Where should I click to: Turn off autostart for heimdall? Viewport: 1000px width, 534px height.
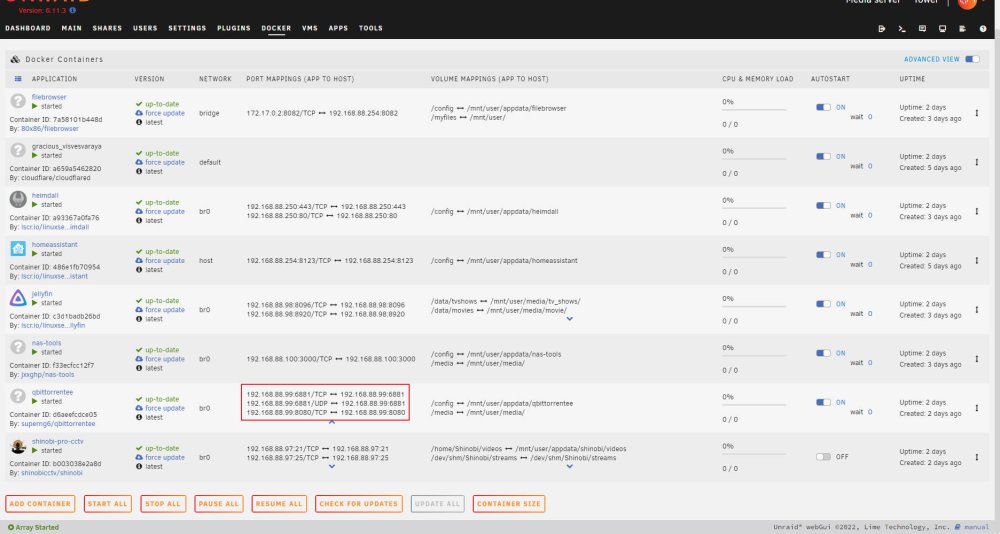[x=823, y=205]
